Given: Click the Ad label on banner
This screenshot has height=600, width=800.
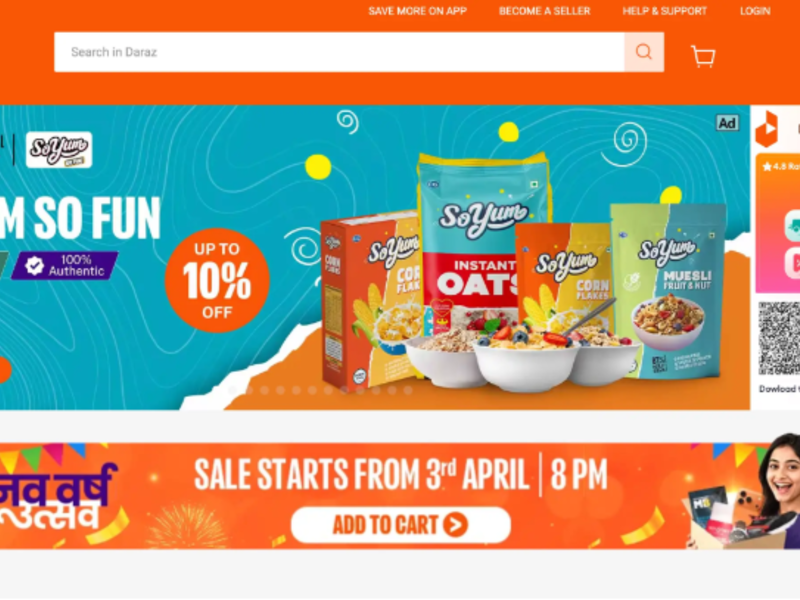Looking at the screenshot, I should (727, 123).
